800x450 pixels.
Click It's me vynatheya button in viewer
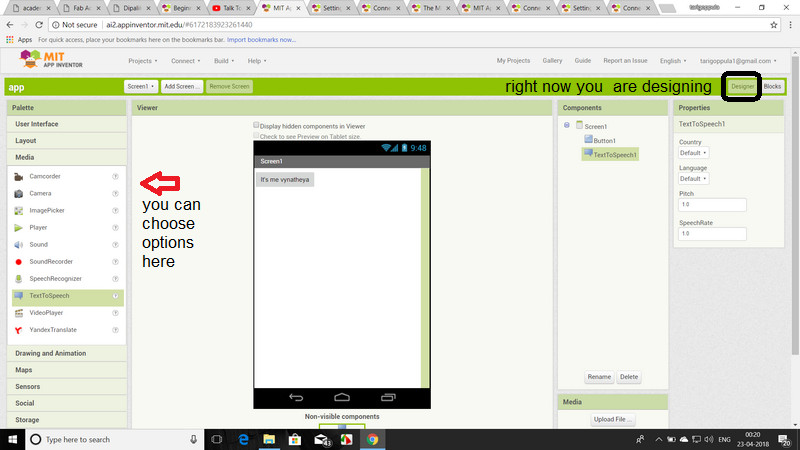click(285, 180)
